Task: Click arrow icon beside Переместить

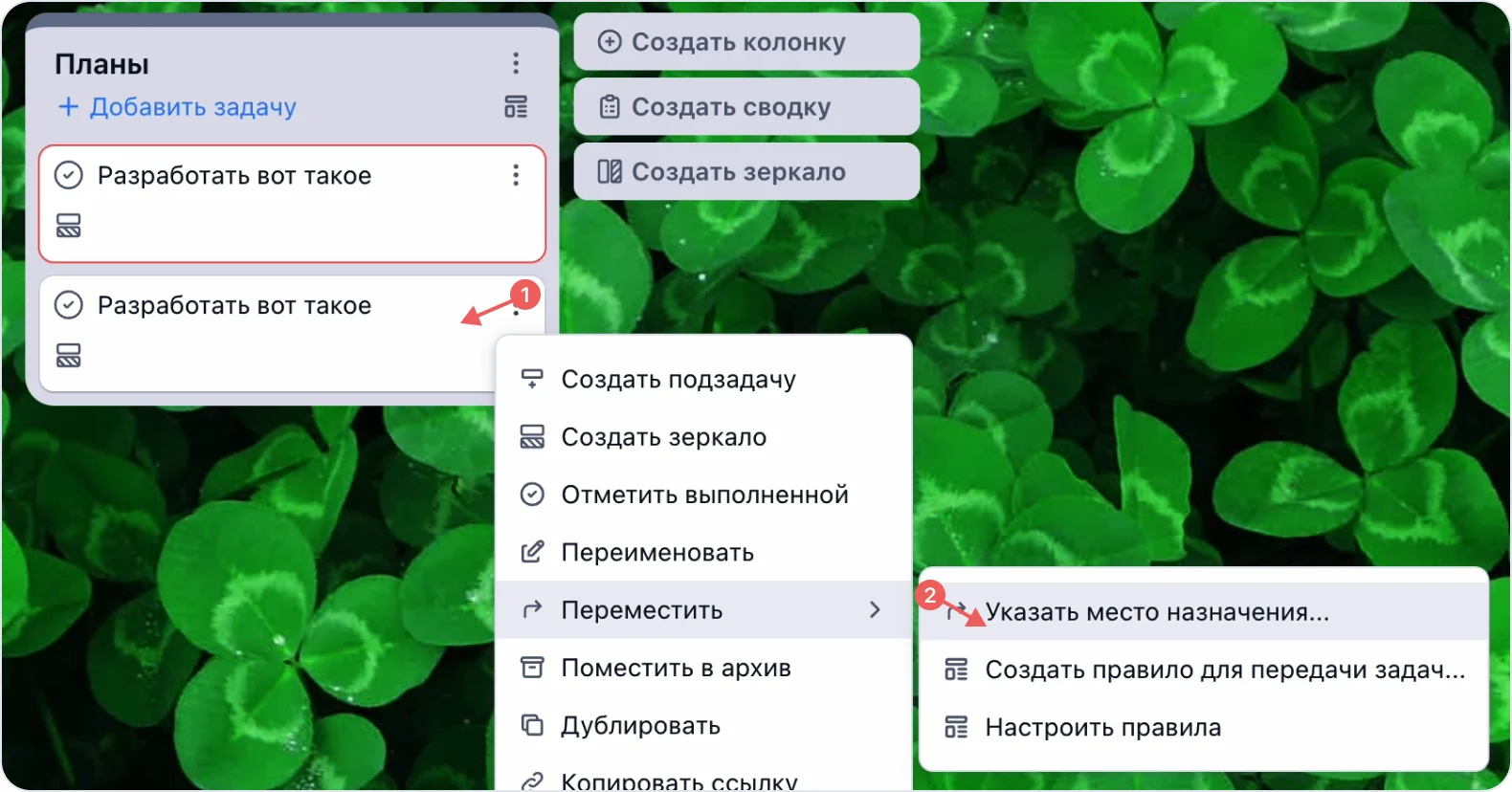Action: [532, 608]
